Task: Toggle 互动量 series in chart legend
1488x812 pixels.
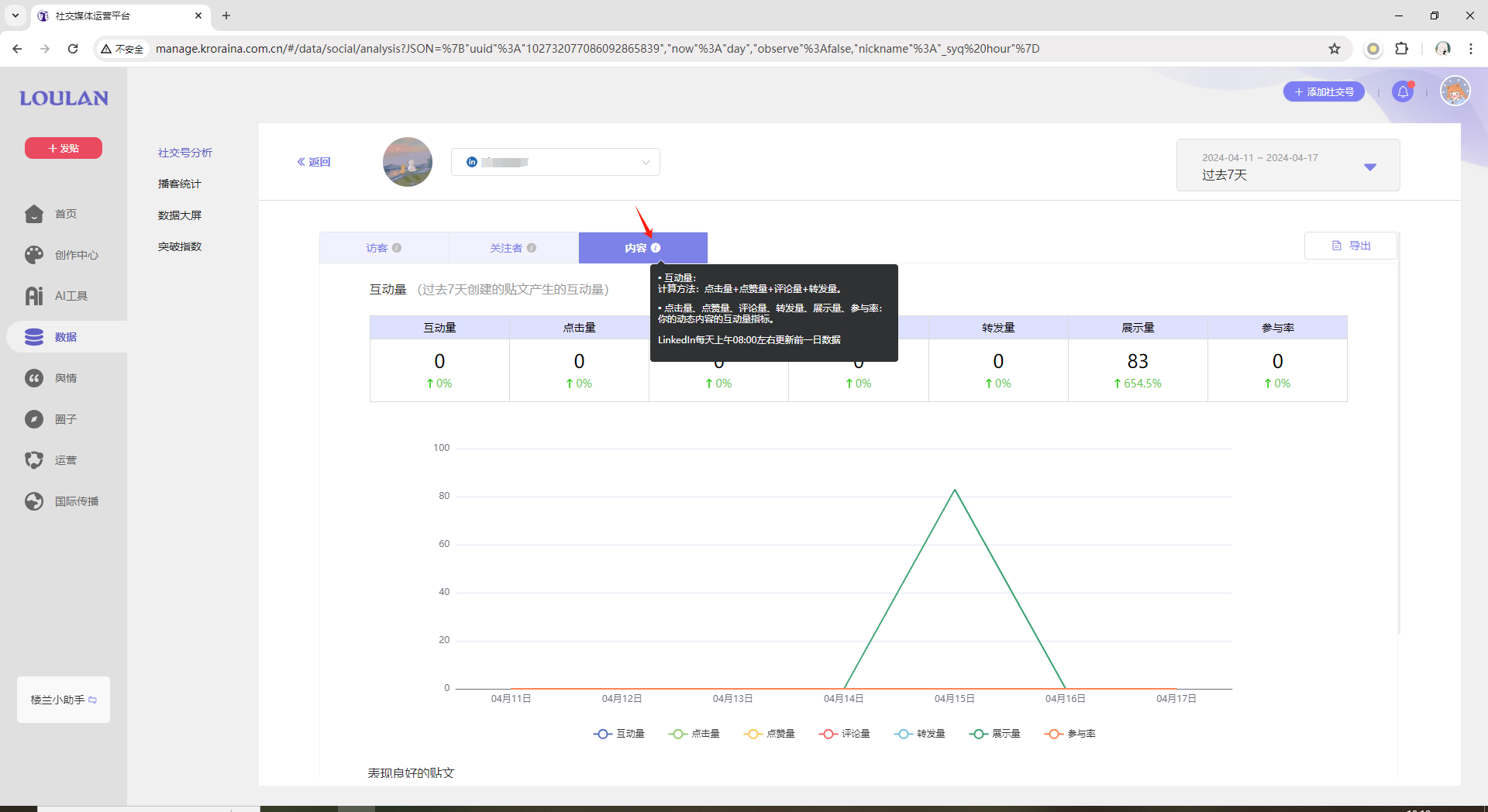Action: 618,734
